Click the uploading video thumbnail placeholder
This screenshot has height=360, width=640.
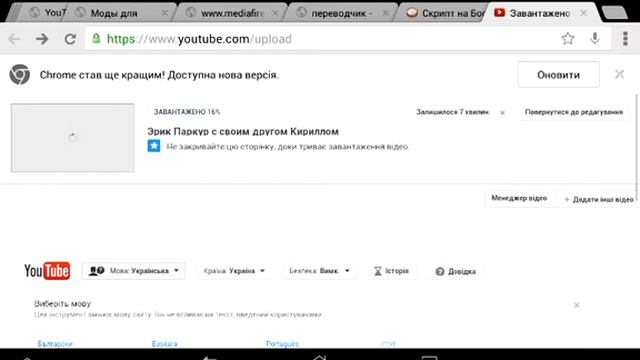(x=73, y=138)
